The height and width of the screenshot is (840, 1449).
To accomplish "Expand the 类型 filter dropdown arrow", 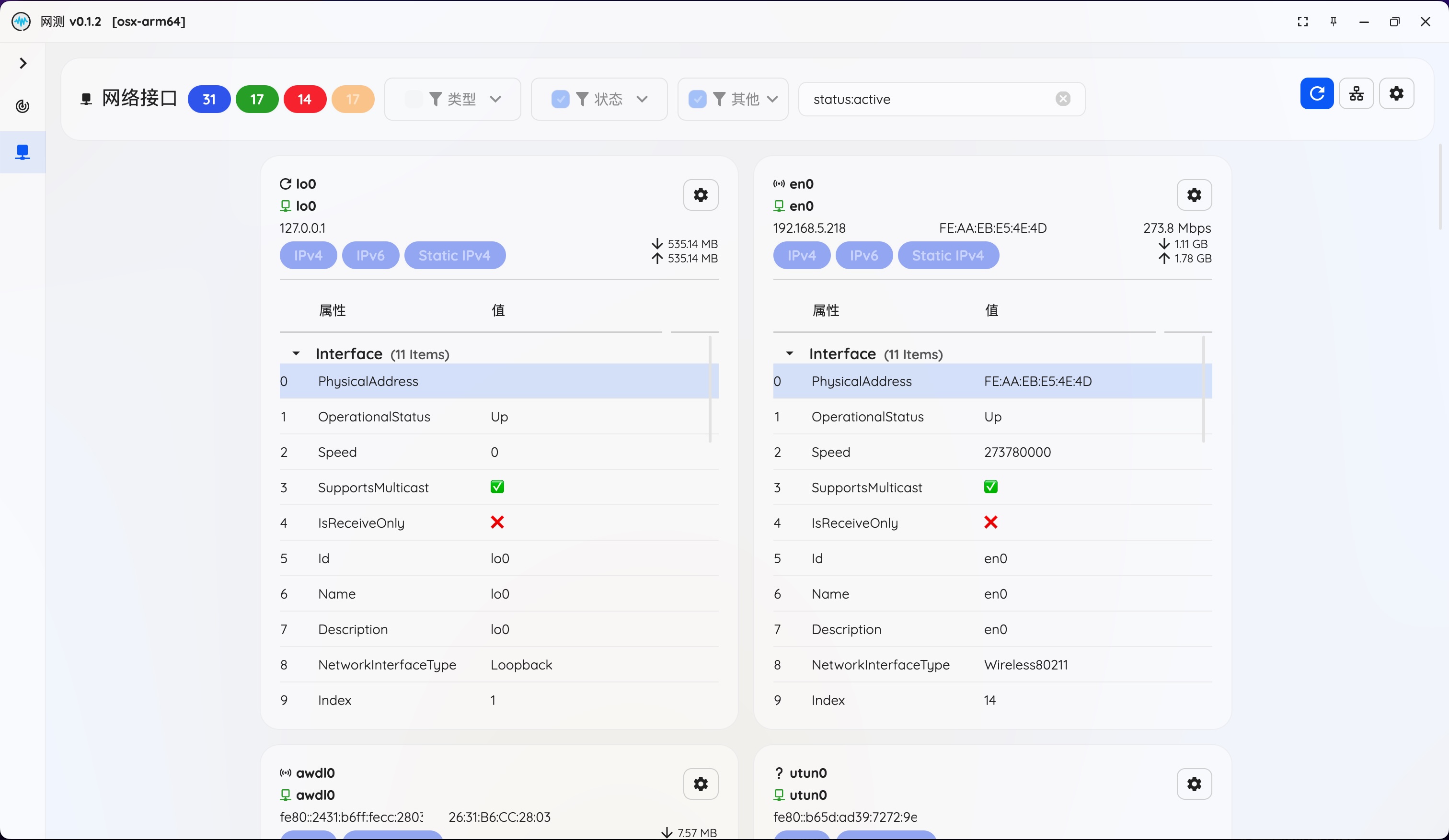I will tap(495, 100).
